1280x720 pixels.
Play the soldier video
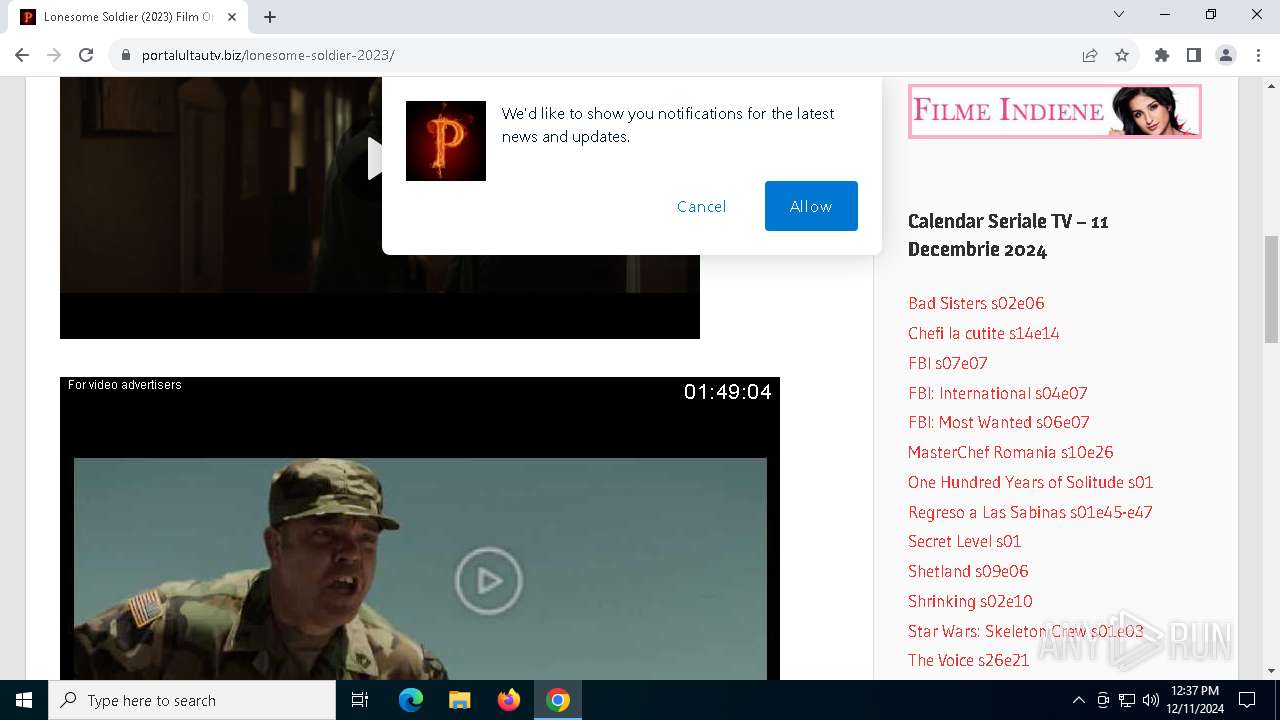click(489, 580)
